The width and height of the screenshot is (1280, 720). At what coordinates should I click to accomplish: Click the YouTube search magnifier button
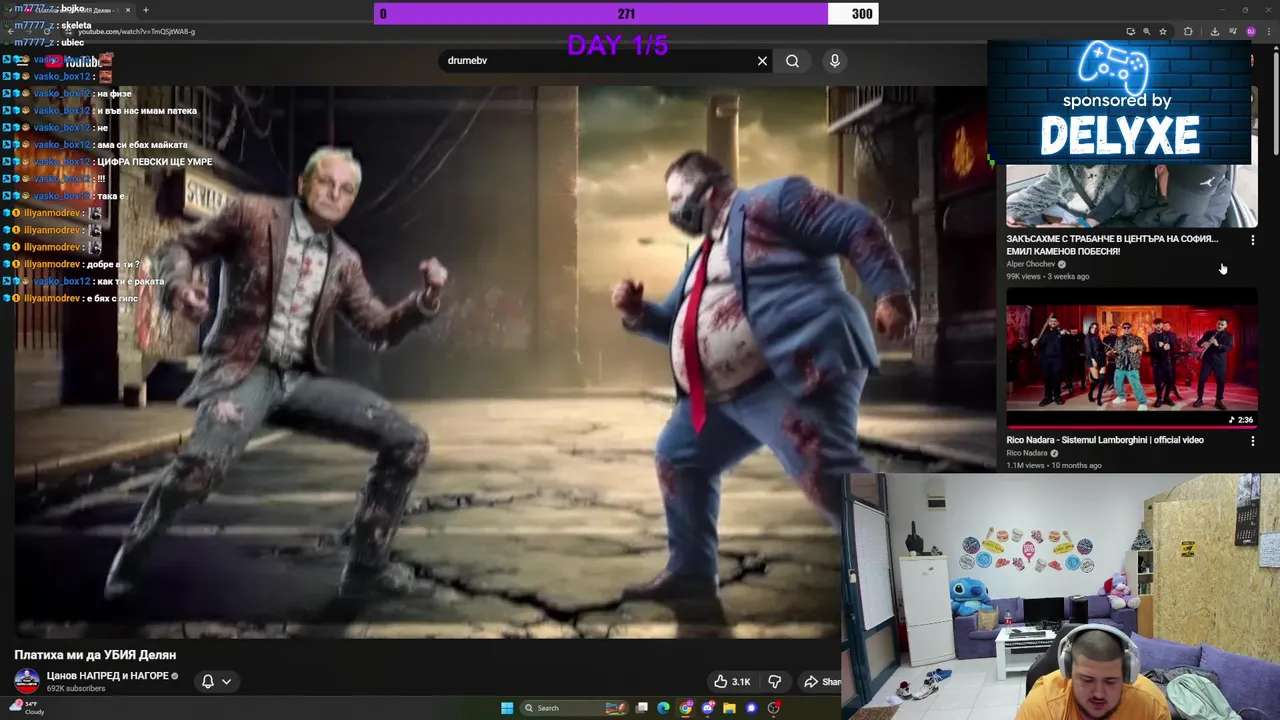tap(792, 61)
